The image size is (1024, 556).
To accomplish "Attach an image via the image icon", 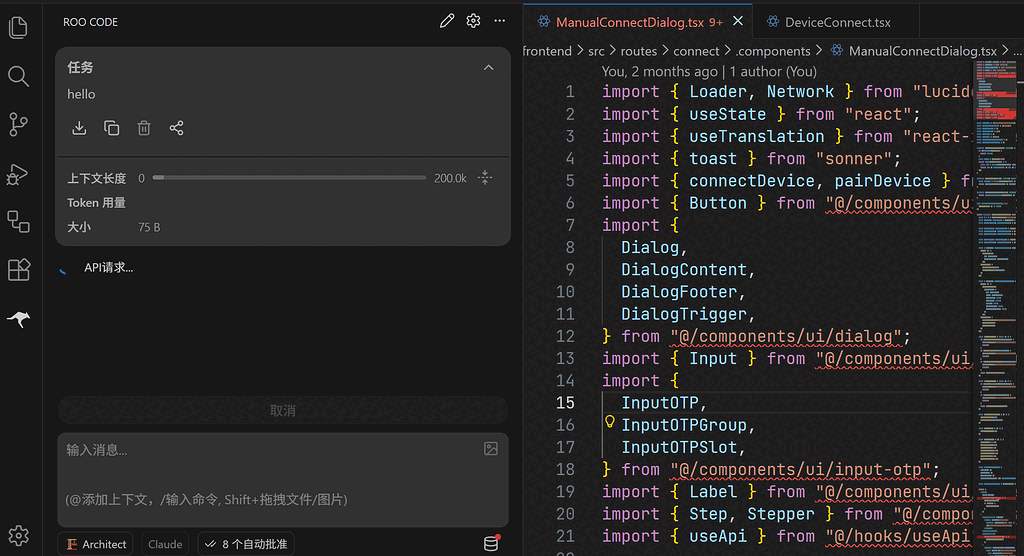I will pos(491,449).
